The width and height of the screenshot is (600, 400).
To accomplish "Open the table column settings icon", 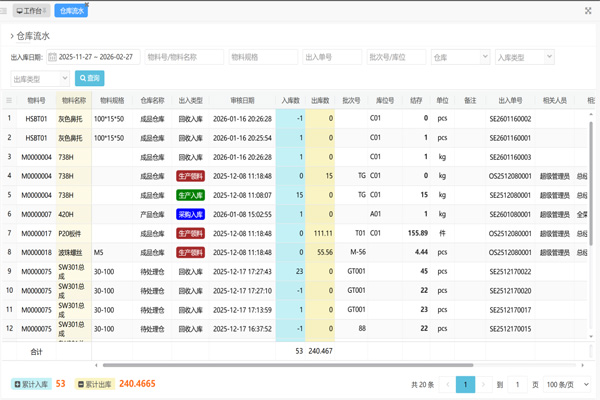I will click(x=9, y=100).
